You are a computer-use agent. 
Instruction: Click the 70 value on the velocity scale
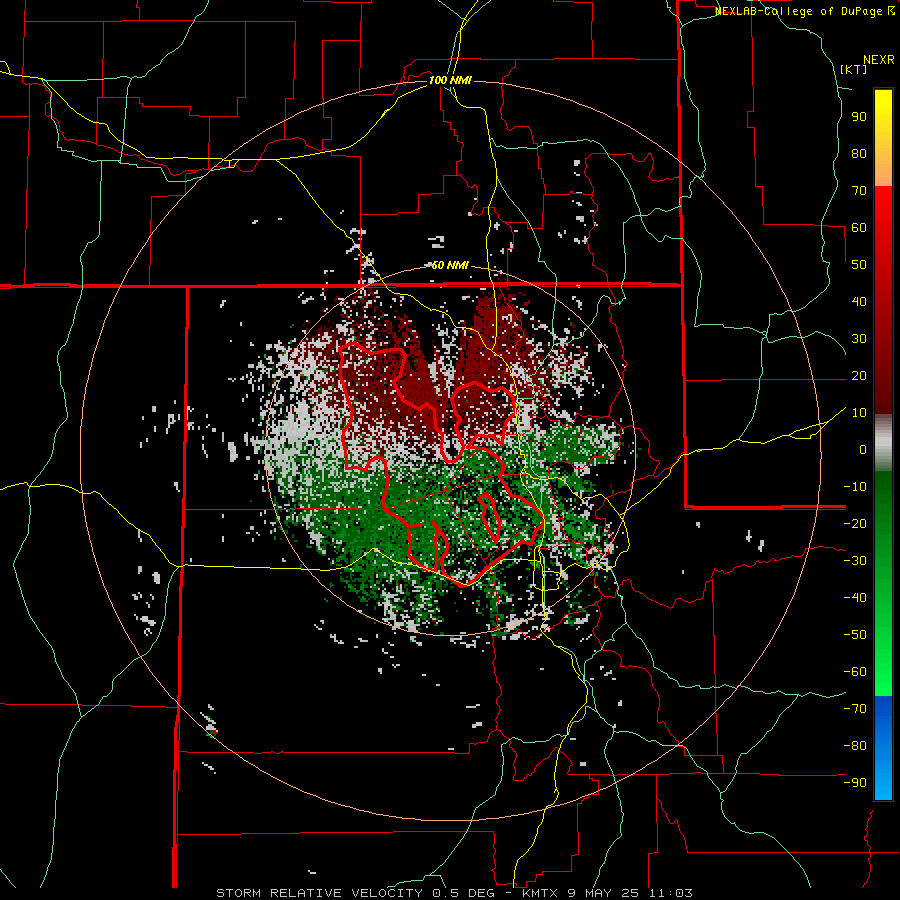(x=859, y=191)
